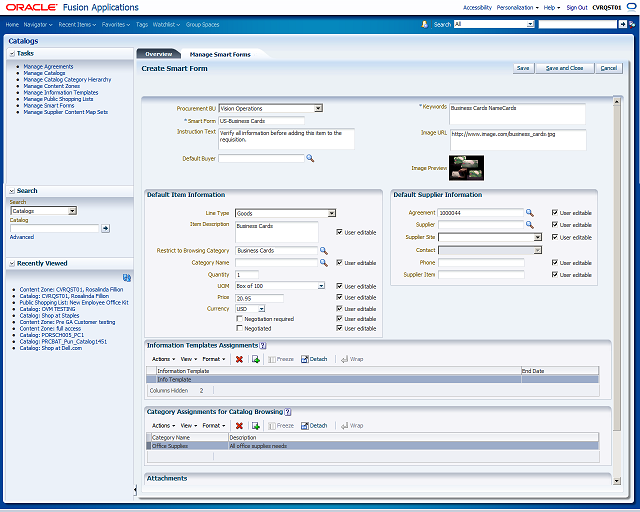This screenshot has width=640, height=512.
Task: Open the Category Name search lookup
Action: point(324,263)
